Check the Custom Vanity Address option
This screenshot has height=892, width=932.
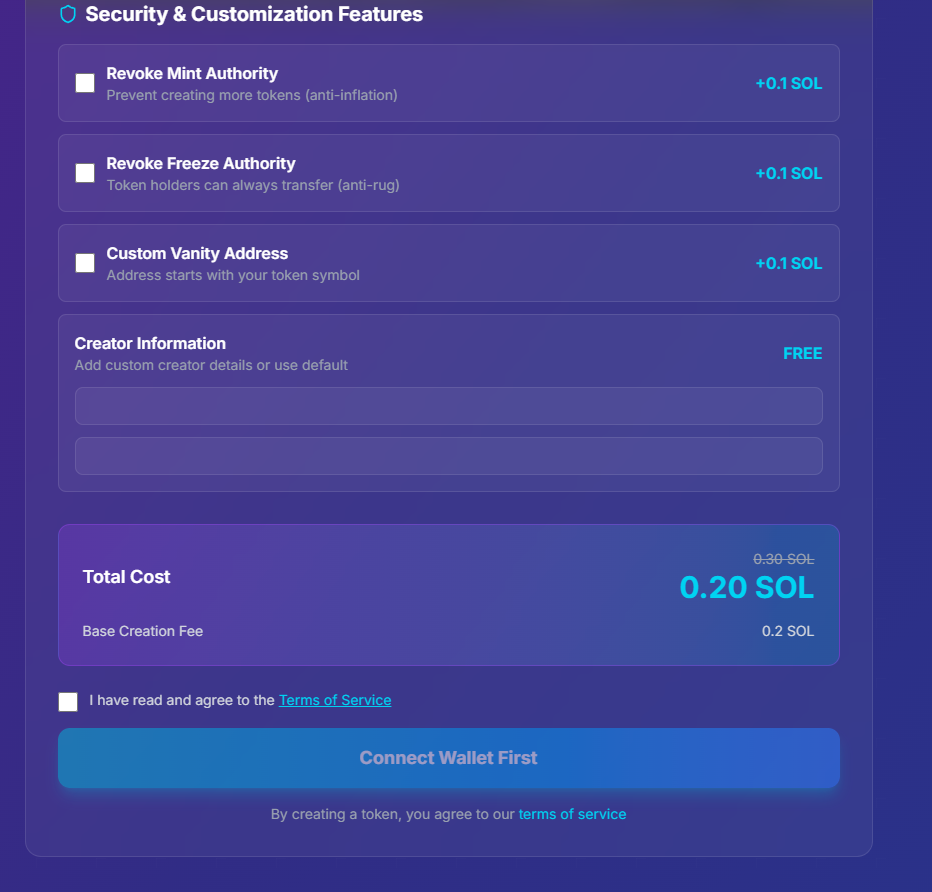click(85, 262)
